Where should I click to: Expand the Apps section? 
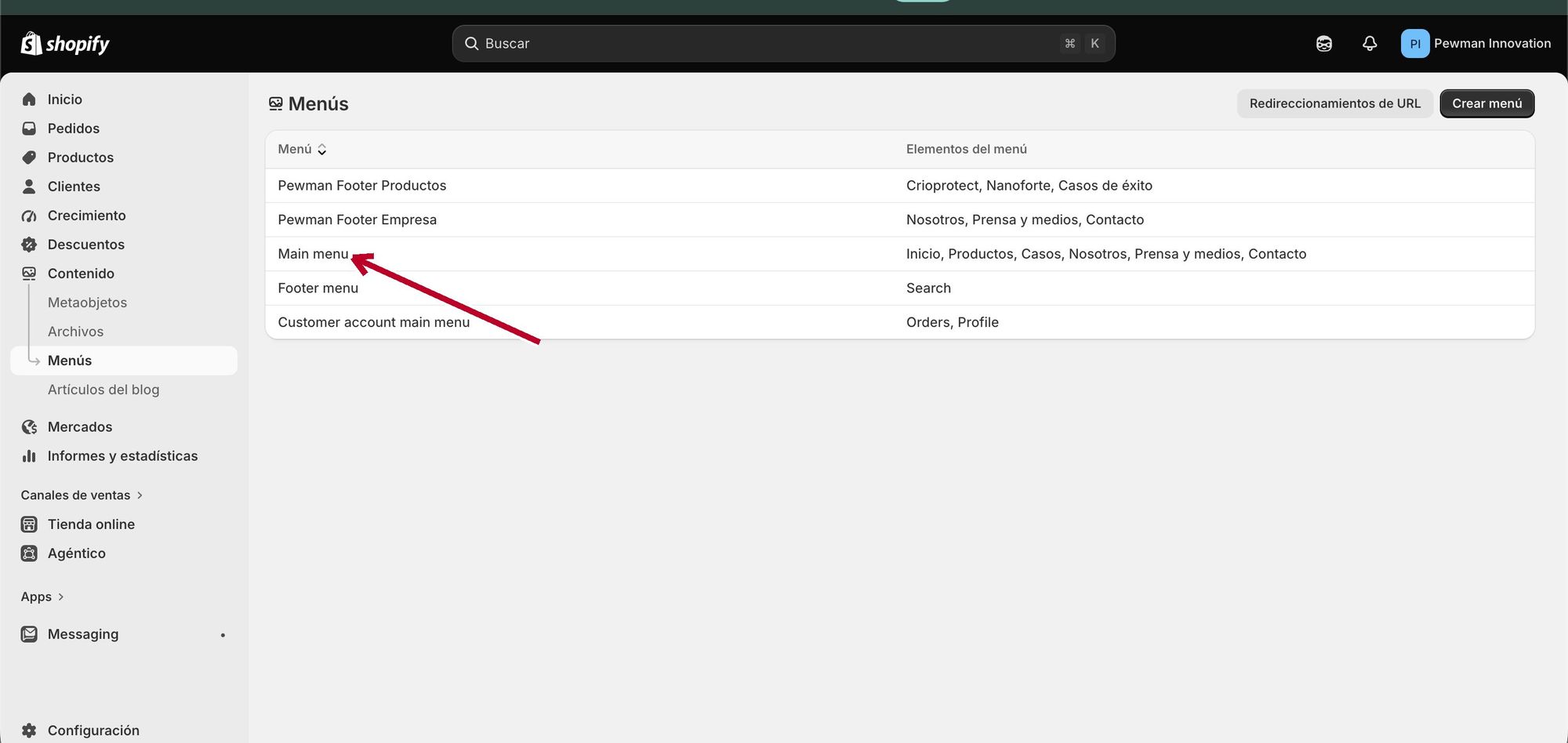coord(42,596)
